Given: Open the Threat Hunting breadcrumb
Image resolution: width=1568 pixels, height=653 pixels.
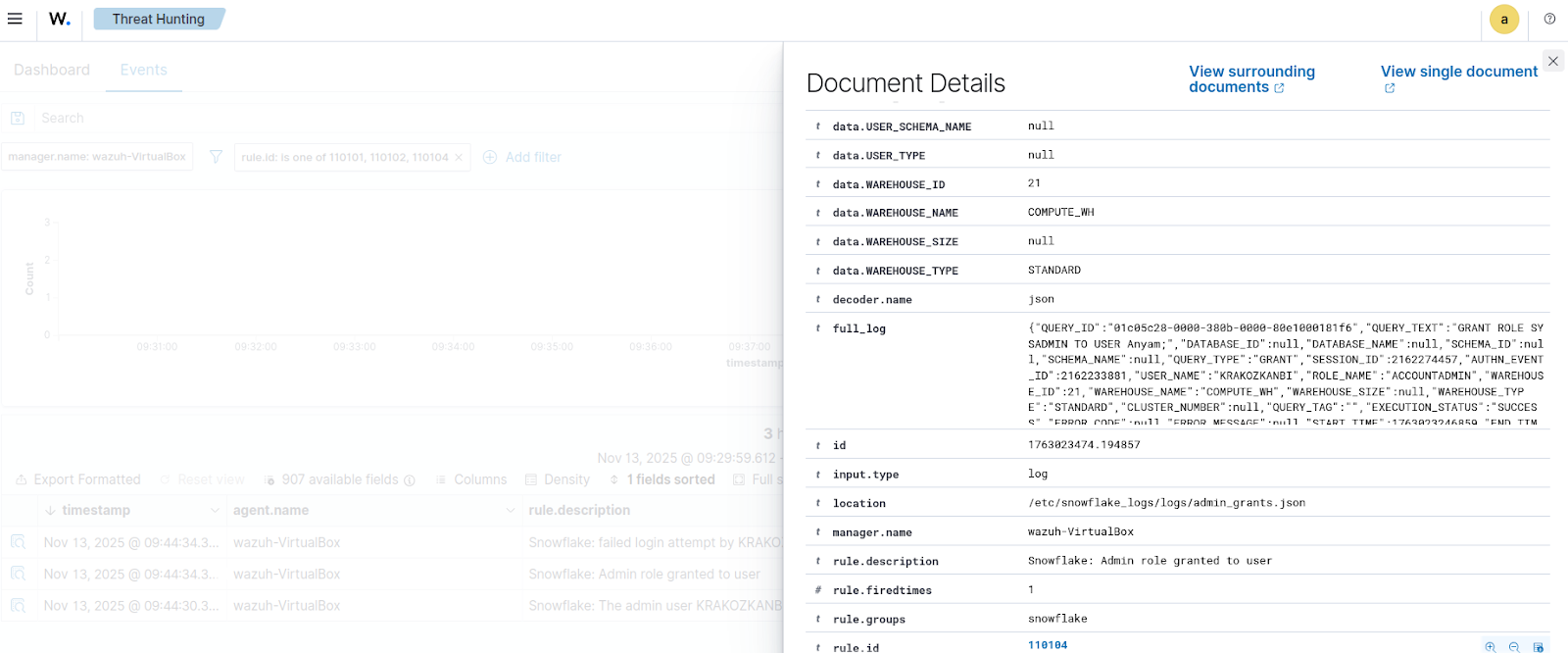Looking at the screenshot, I should pos(159,19).
